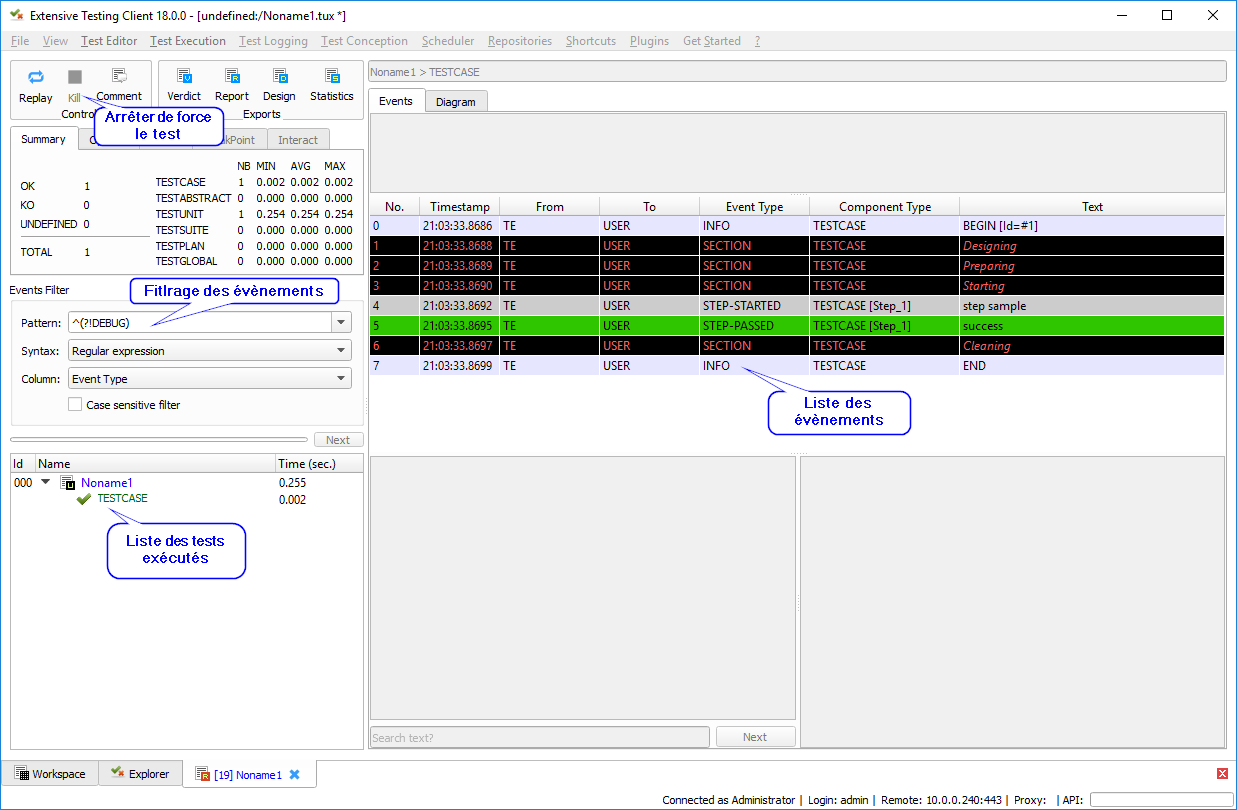The height and width of the screenshot is (810, 1237).
Task: Click the green check icon beside TESTCASE
Action: coord(84,499)
